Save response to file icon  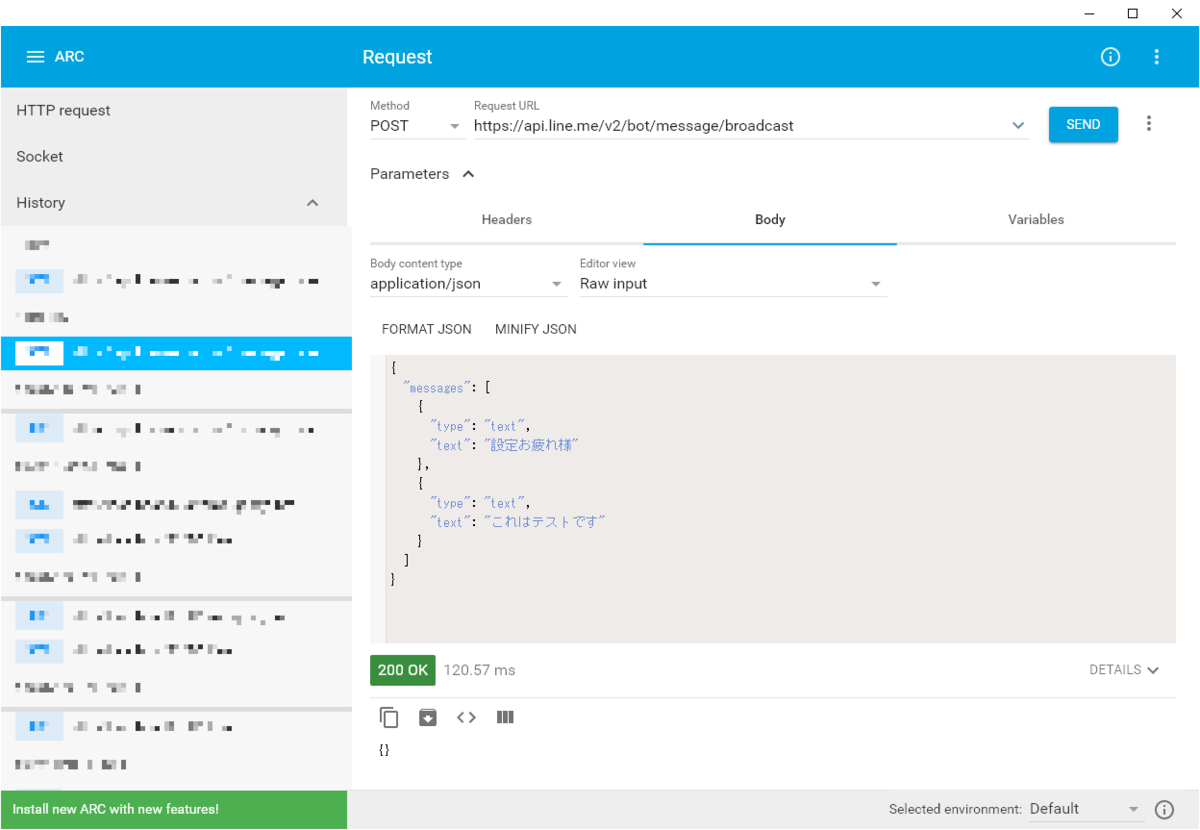[x=428, y=717]
